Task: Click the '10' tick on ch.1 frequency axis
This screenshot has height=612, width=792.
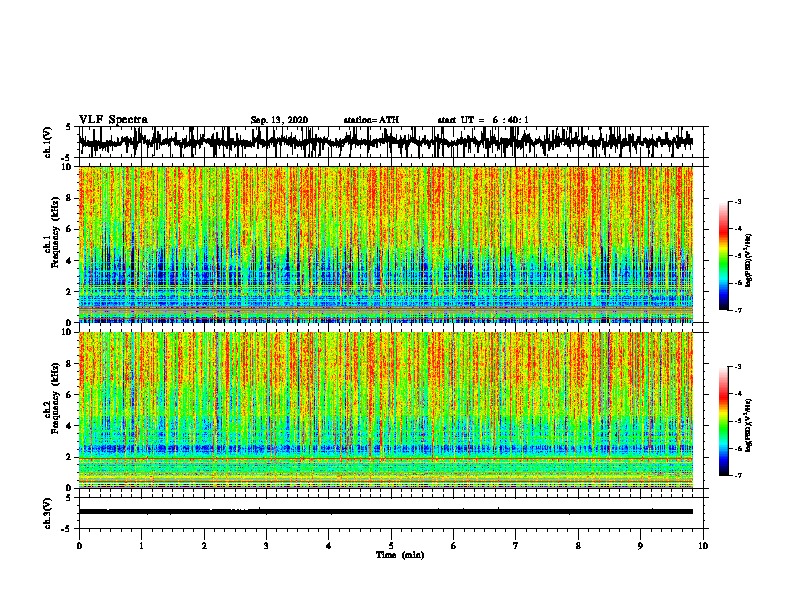Action: coord(68,167)
